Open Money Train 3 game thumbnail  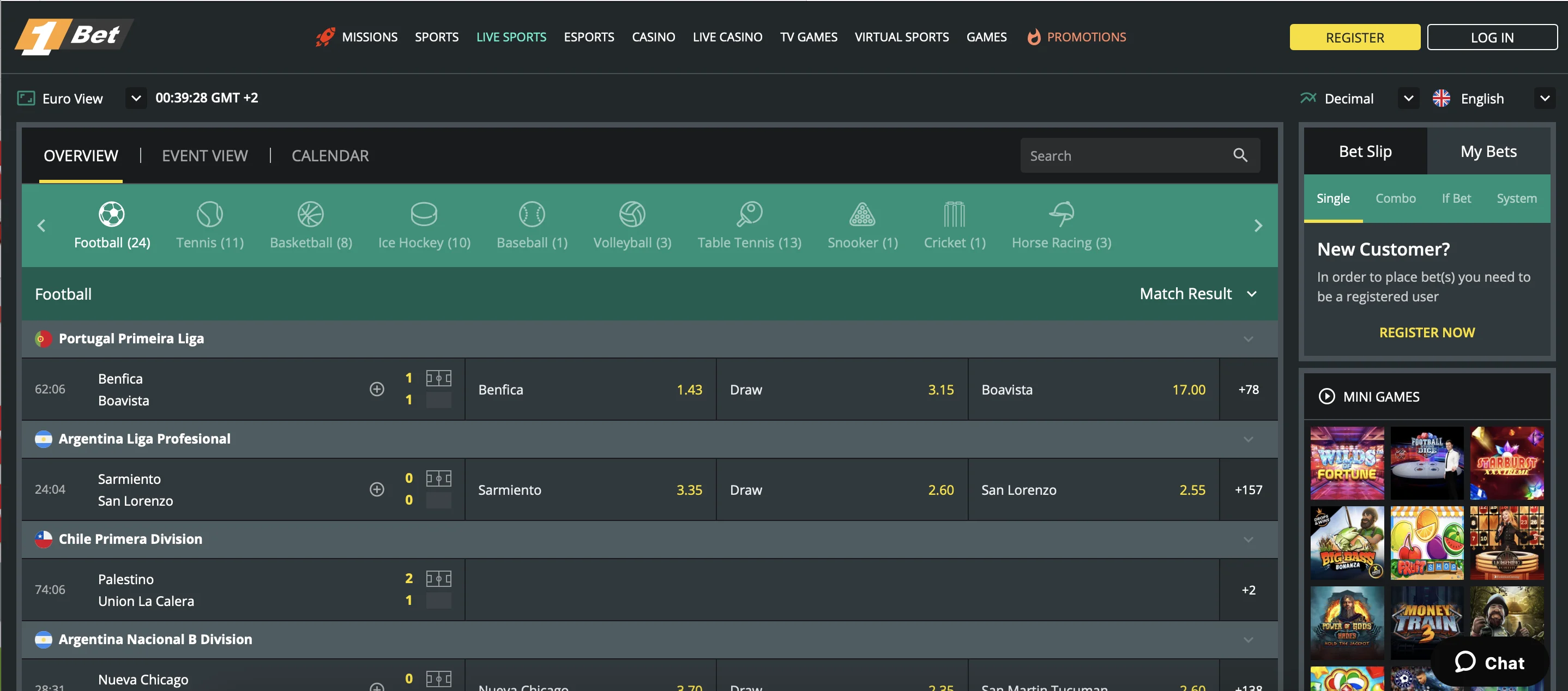(x=1426, y=623)
